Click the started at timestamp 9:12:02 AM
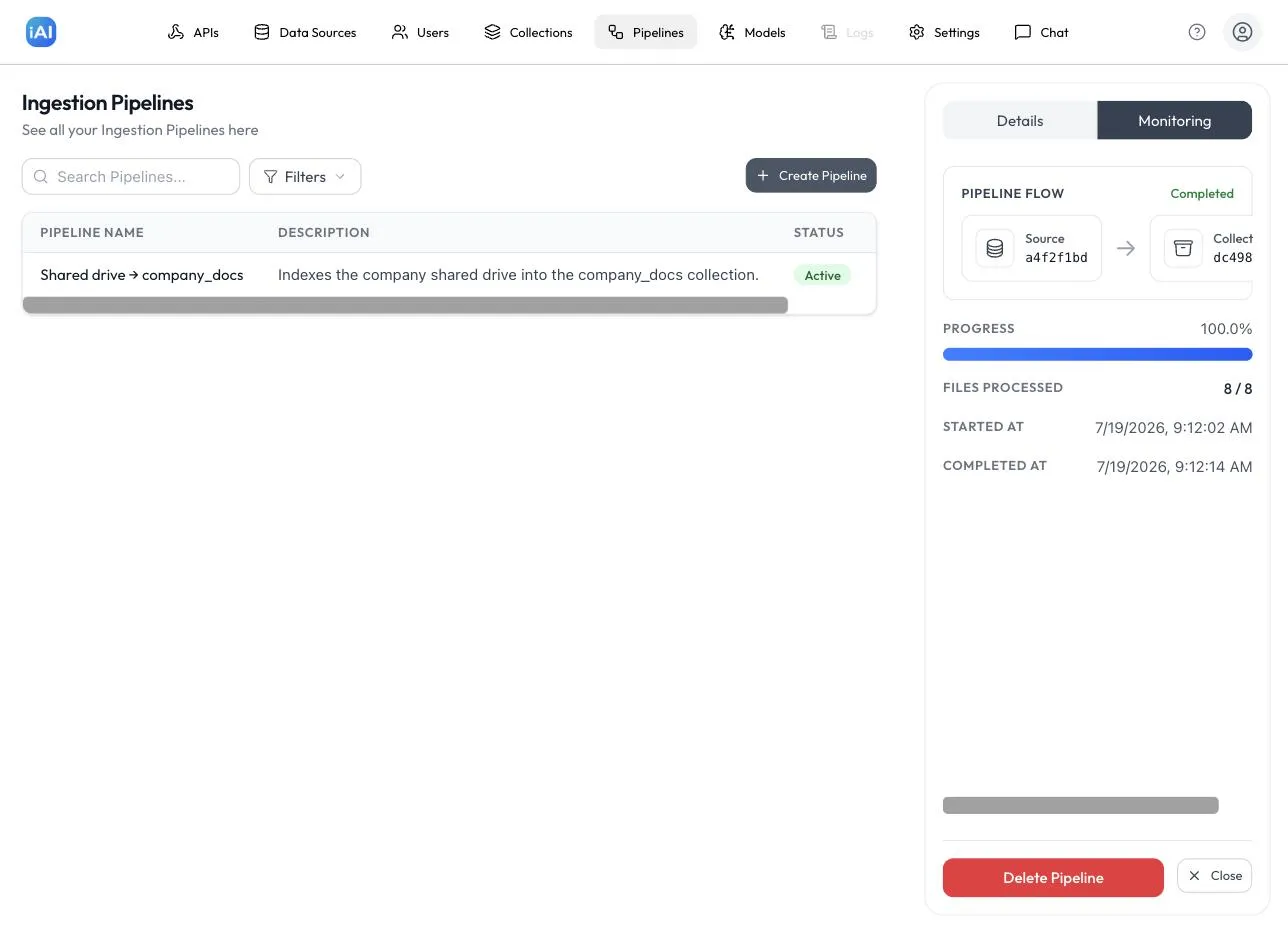The height and width of the screenshot is (933, 1288). click(x=1173, y=428)
